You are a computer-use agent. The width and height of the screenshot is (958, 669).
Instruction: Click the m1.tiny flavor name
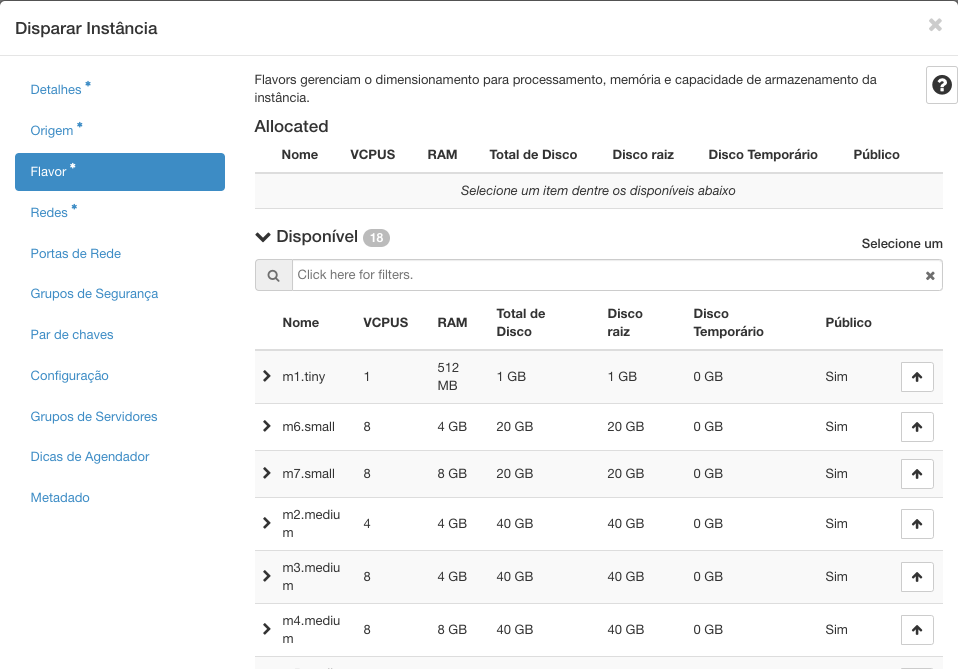coord(304,377)
